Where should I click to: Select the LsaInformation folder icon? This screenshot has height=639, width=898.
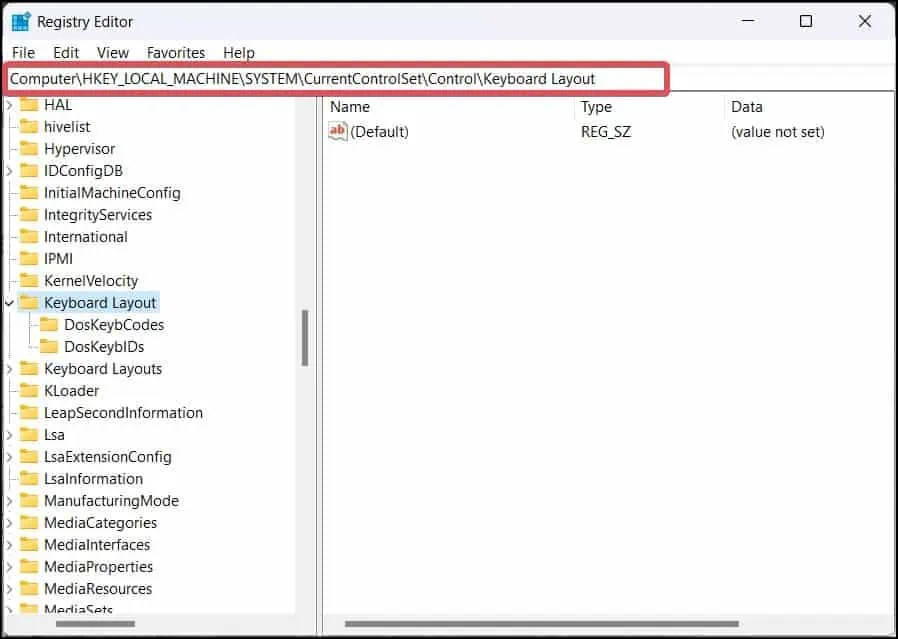[x=29, y=479]
